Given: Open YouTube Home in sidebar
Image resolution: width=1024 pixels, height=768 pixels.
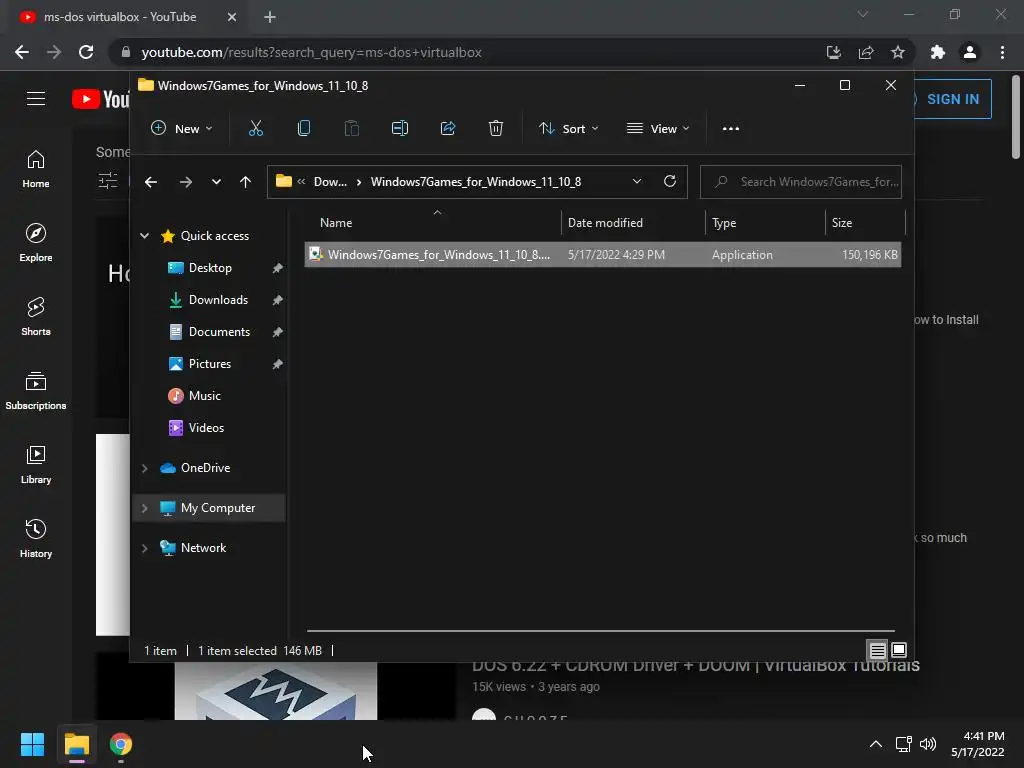Looking at the screenshot, I should click(36, 169).
